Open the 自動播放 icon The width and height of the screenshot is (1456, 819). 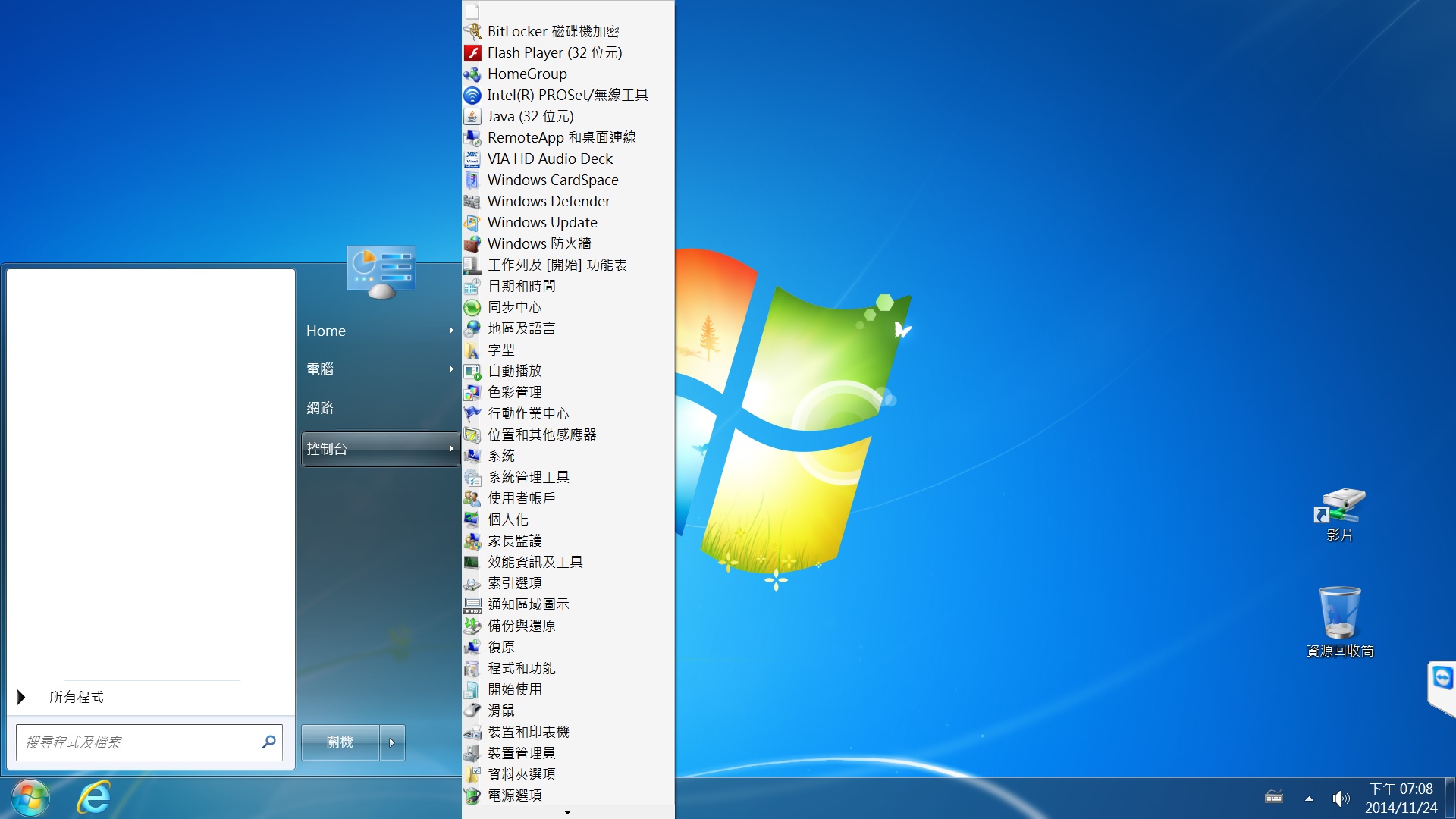[x=472, y=372]
